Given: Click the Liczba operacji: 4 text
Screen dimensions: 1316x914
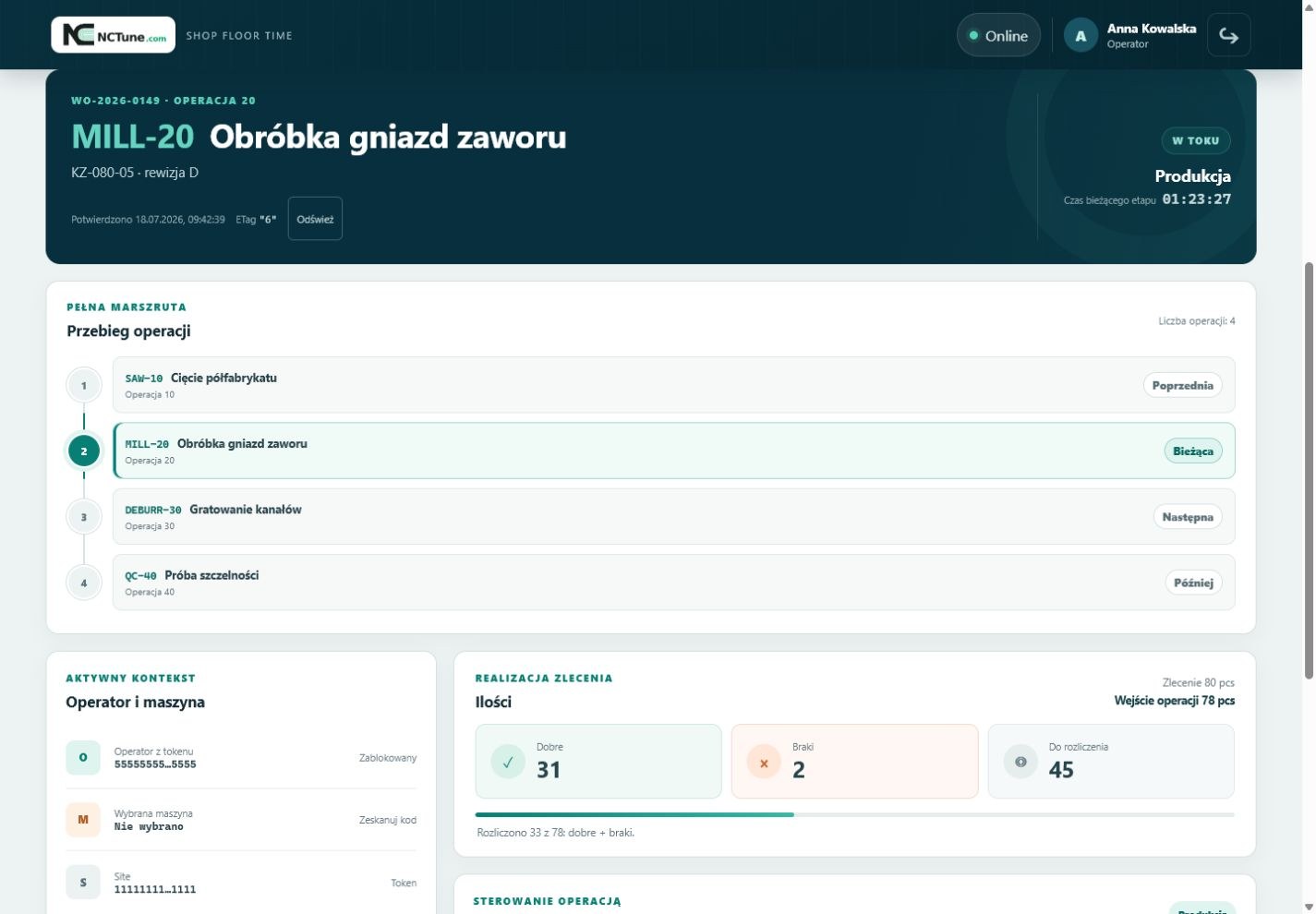Looking at the screenshot, I should (1197, 321).
